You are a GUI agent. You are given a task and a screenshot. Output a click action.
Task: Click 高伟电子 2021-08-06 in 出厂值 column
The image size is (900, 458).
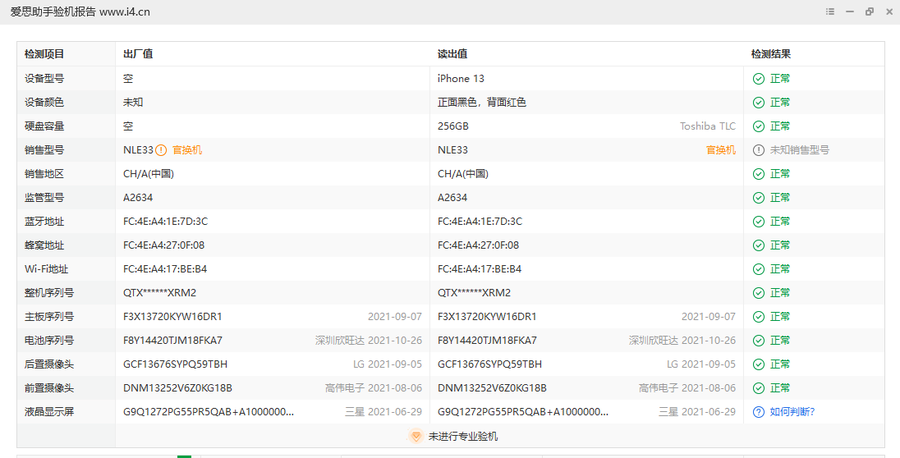[374, 389]
